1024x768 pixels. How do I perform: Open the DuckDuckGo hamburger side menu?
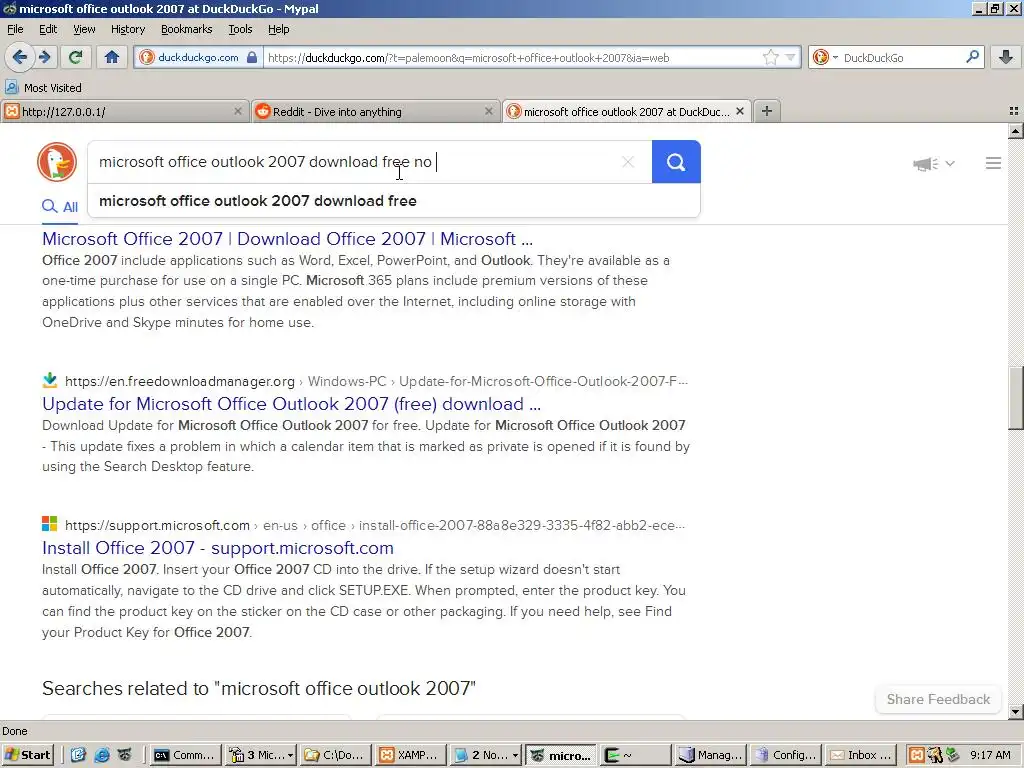(993, 163)
